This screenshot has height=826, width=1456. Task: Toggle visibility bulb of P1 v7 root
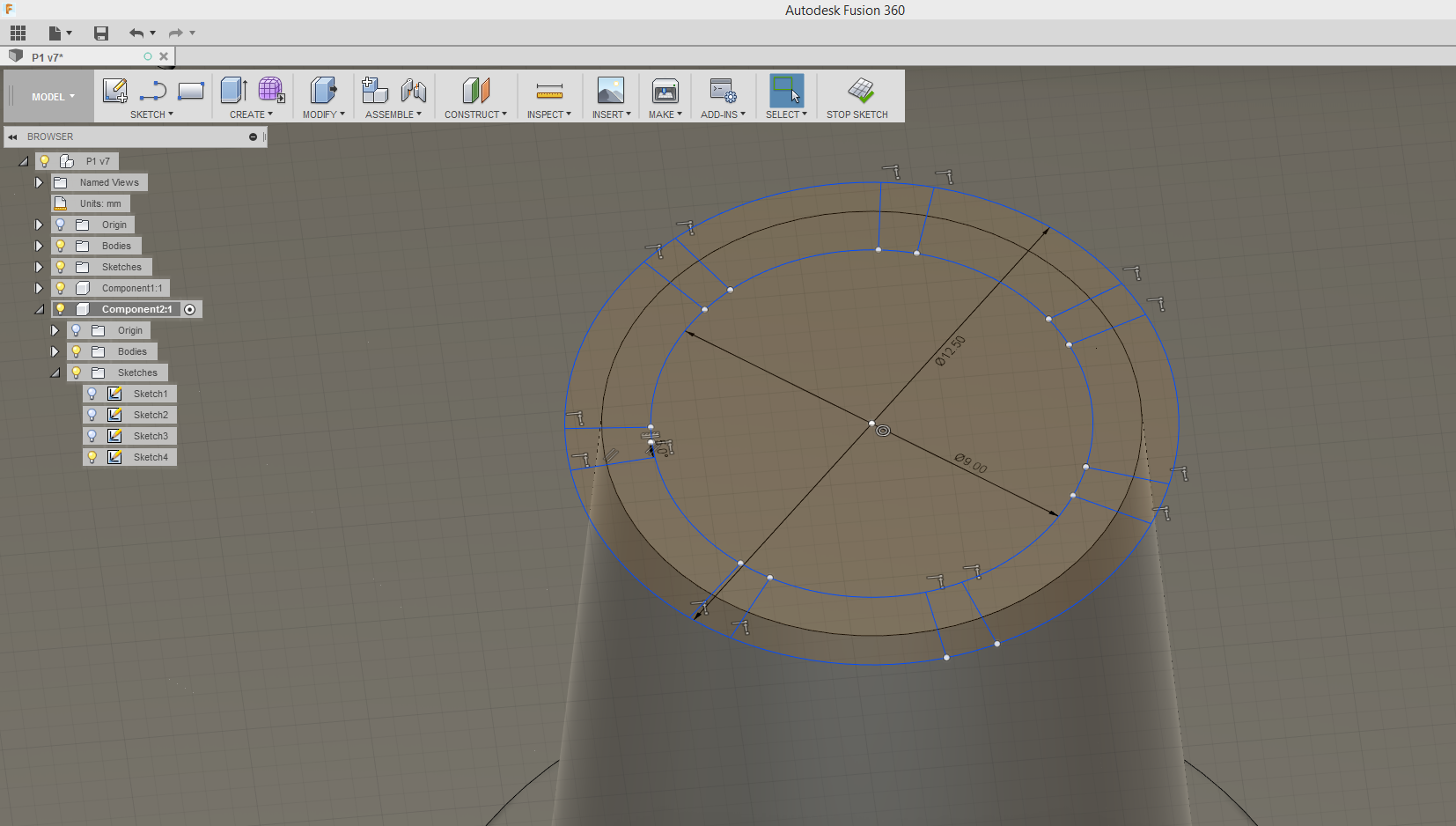click(x=45, y=161)
